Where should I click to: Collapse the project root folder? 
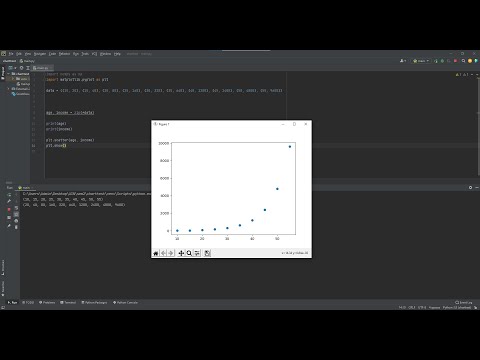point(9,74)
